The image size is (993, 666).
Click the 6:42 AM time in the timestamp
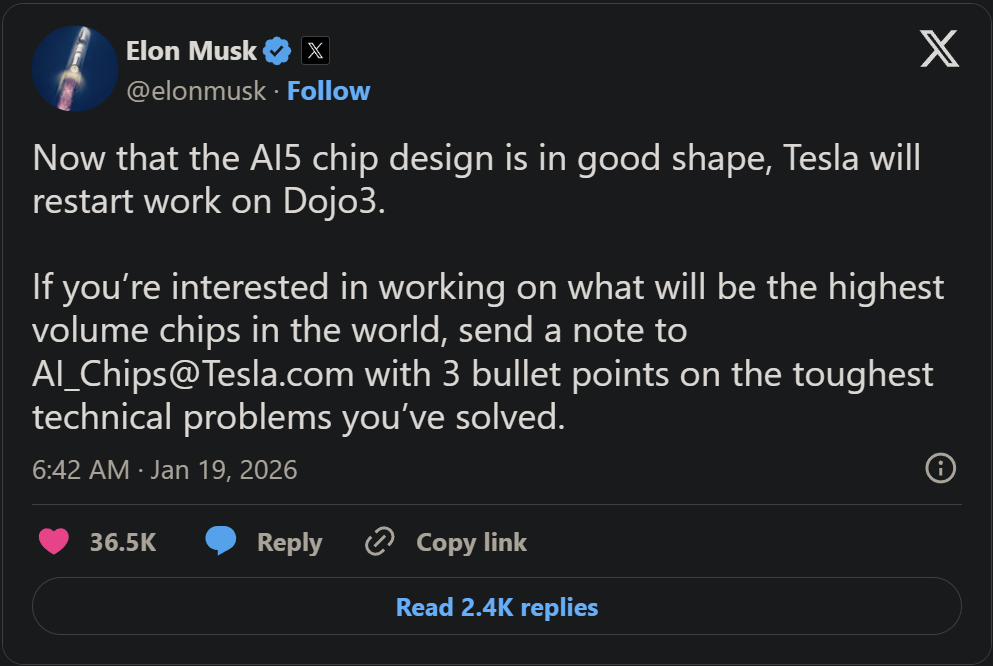pyautogui.click(x=80, y=470)
